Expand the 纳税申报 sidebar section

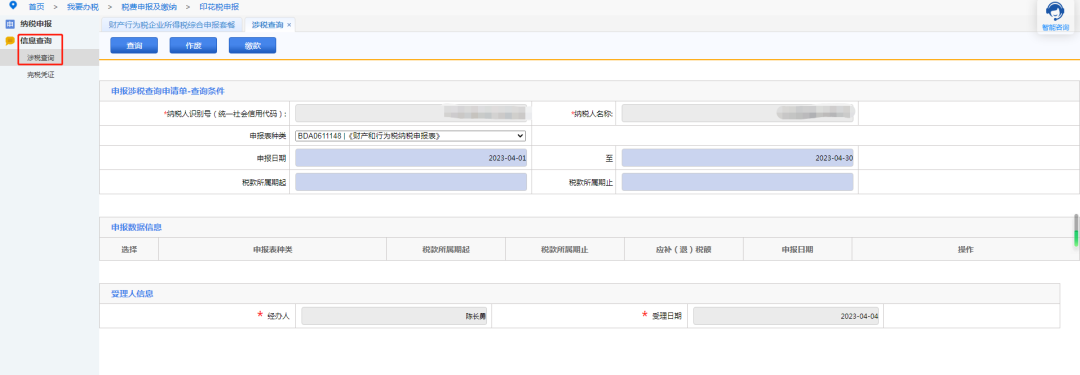point(36,23)
